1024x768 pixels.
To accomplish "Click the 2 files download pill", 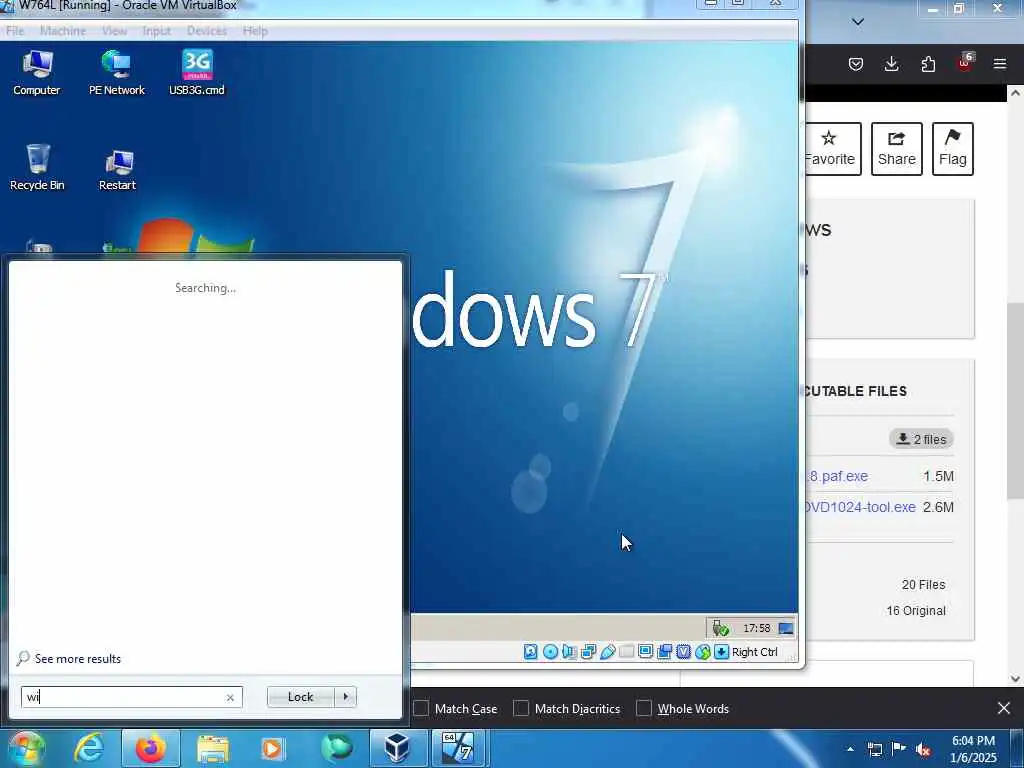I will (921, 440).
